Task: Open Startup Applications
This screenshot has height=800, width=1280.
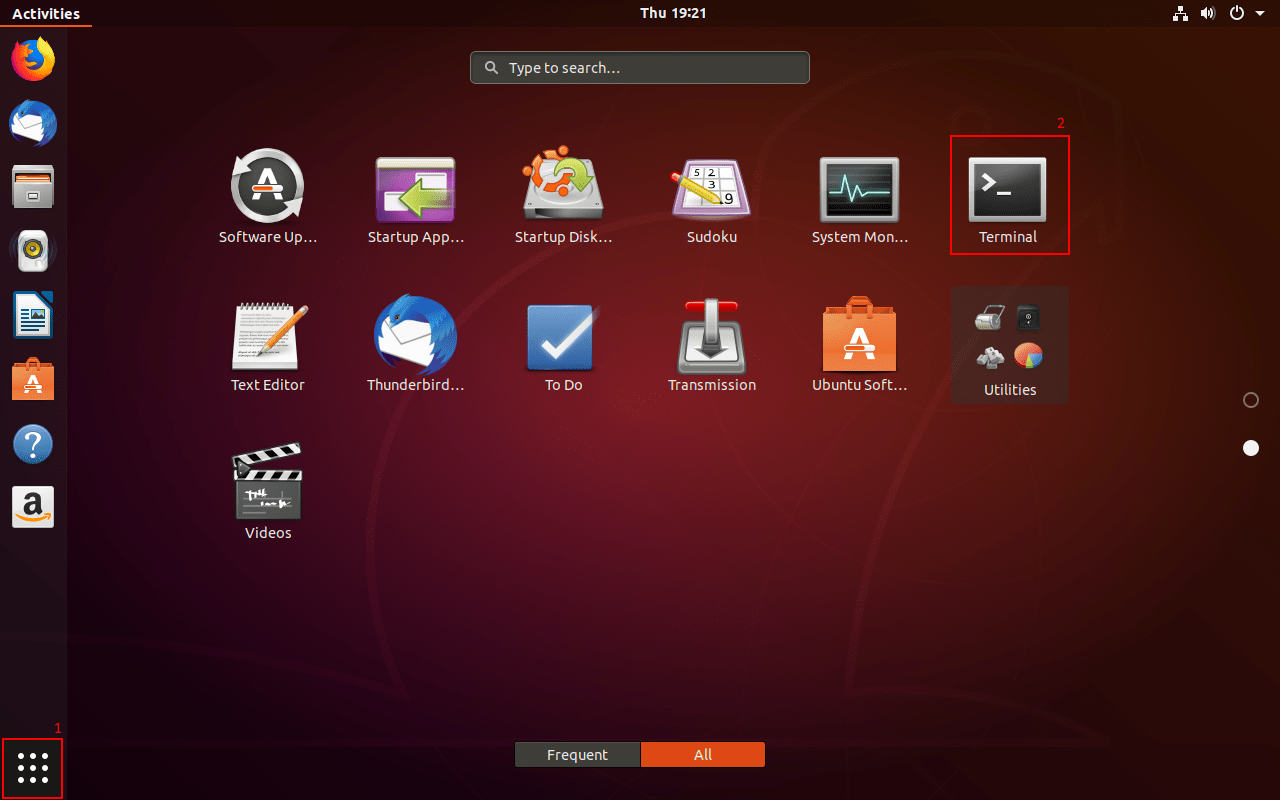Action: coord(415,197)
